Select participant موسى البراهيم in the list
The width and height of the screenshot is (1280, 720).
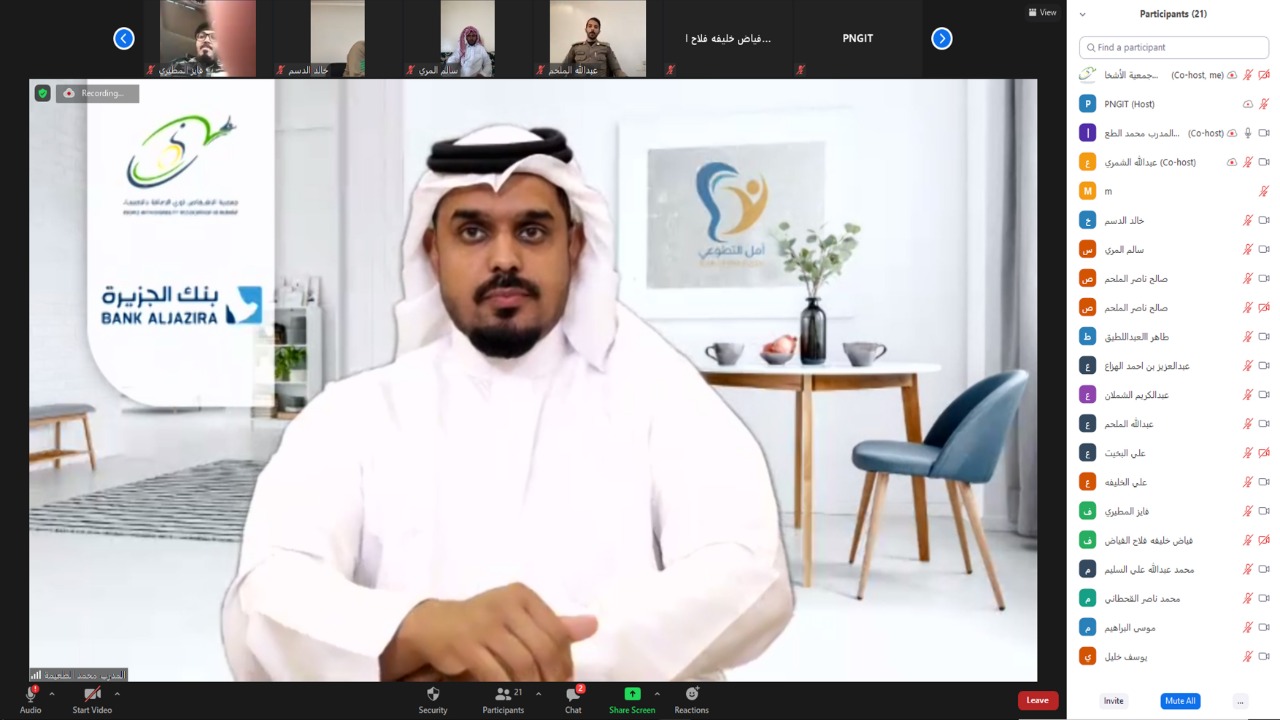click(1174, 628)
